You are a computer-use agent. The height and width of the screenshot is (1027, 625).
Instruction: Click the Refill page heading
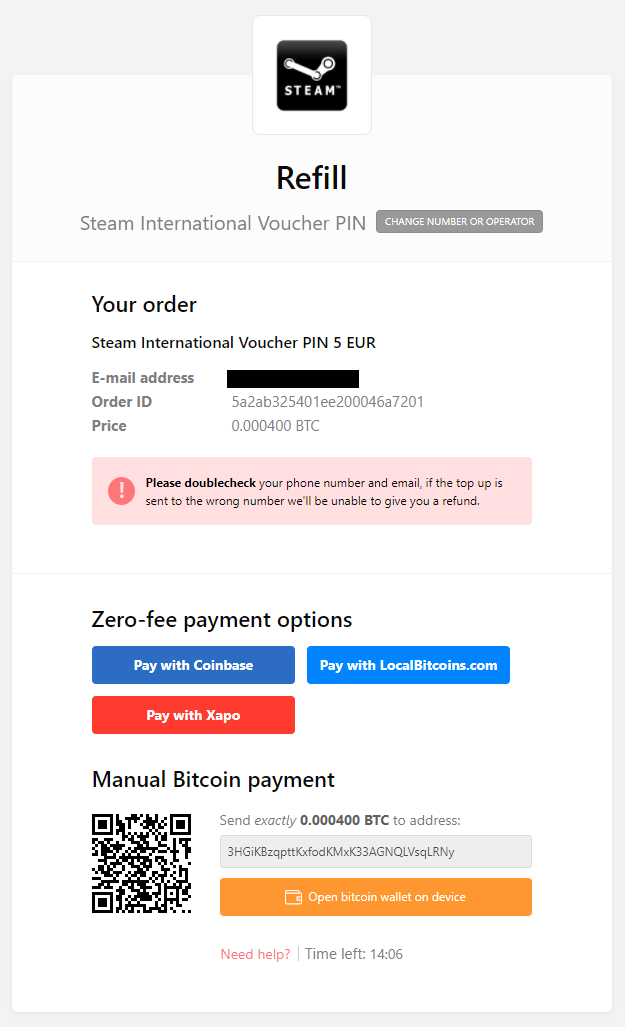click(312, 178)
